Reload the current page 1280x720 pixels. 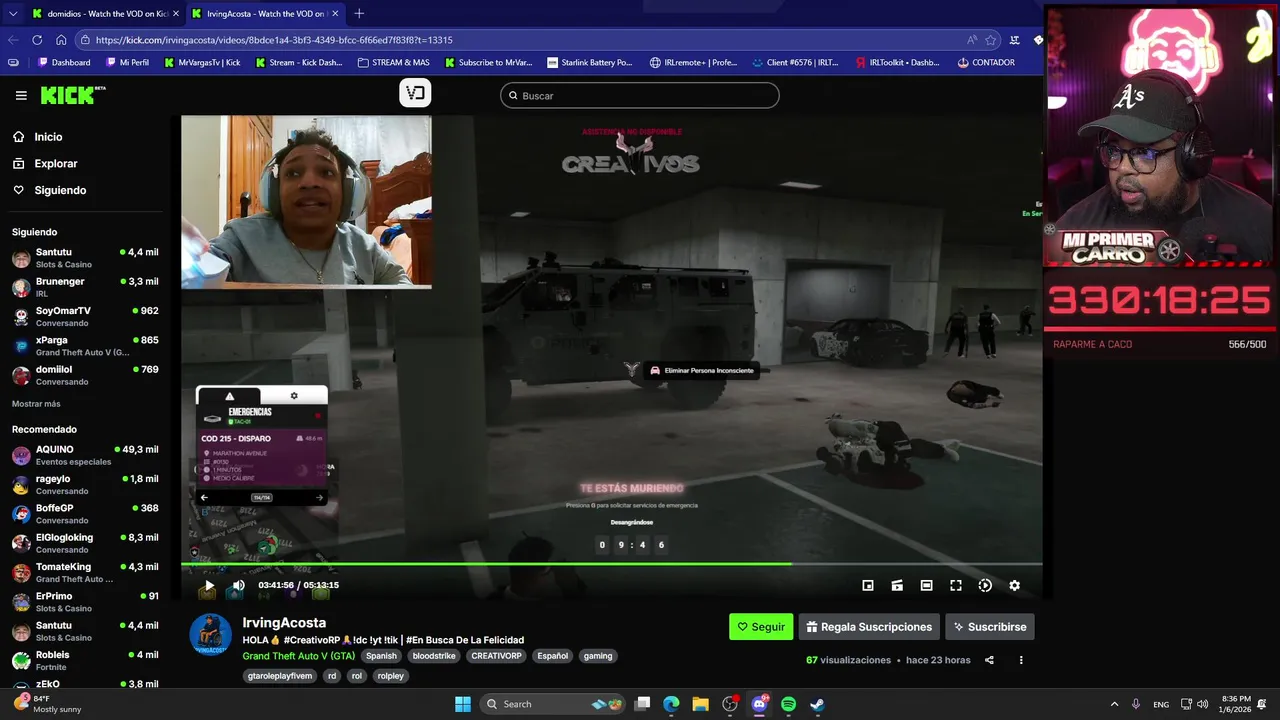coord(37,40)
